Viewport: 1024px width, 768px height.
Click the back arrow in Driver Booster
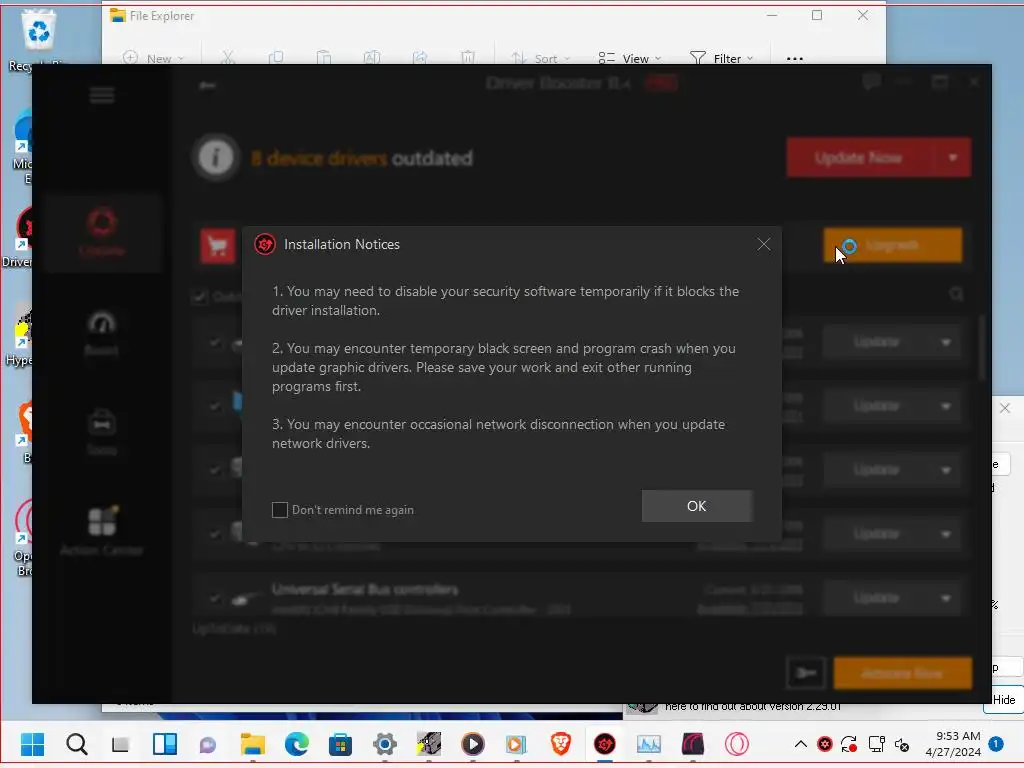(x=207, y=85)
